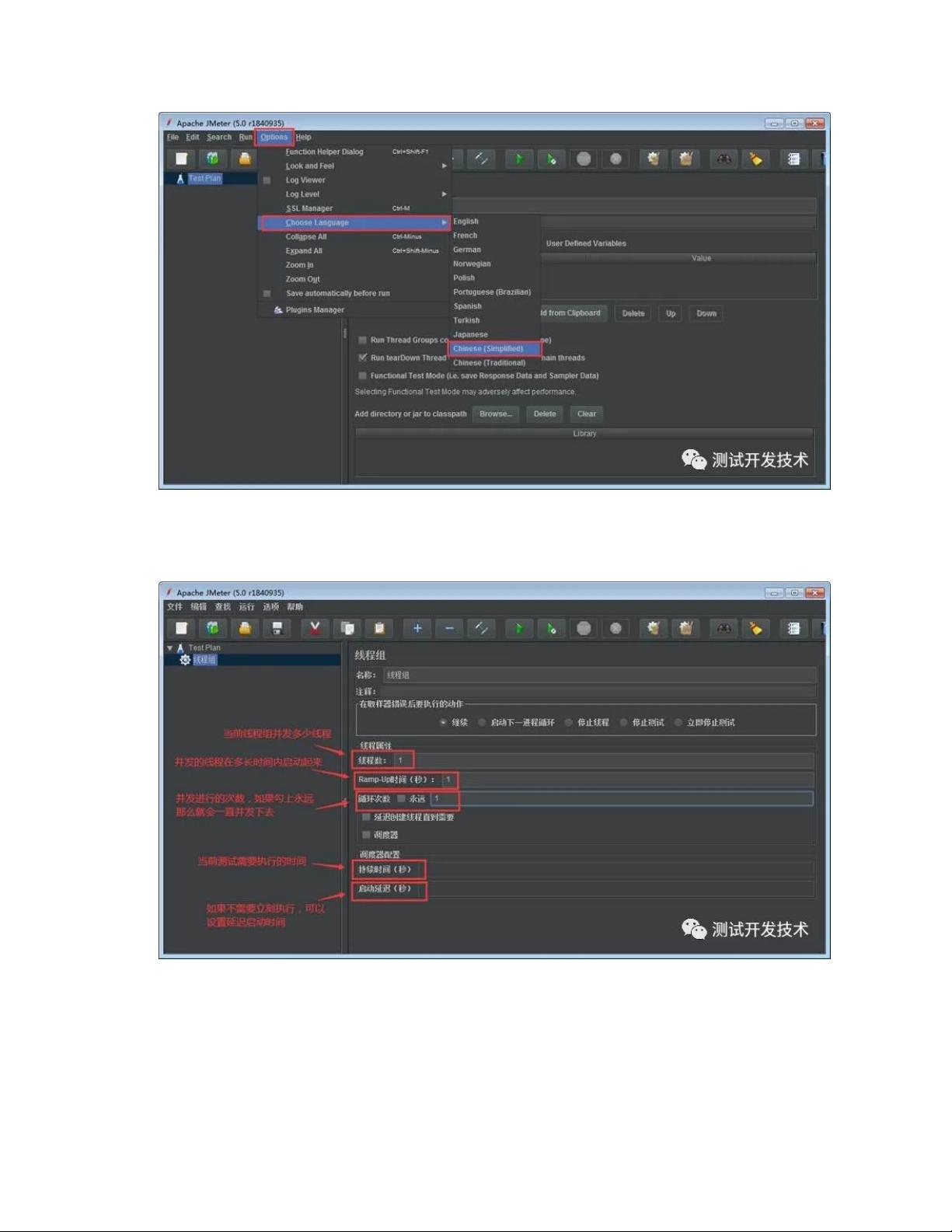Click Cut scissors icon in lower JMeter window
Screen dimensions: 952x1232
[315, 628]
